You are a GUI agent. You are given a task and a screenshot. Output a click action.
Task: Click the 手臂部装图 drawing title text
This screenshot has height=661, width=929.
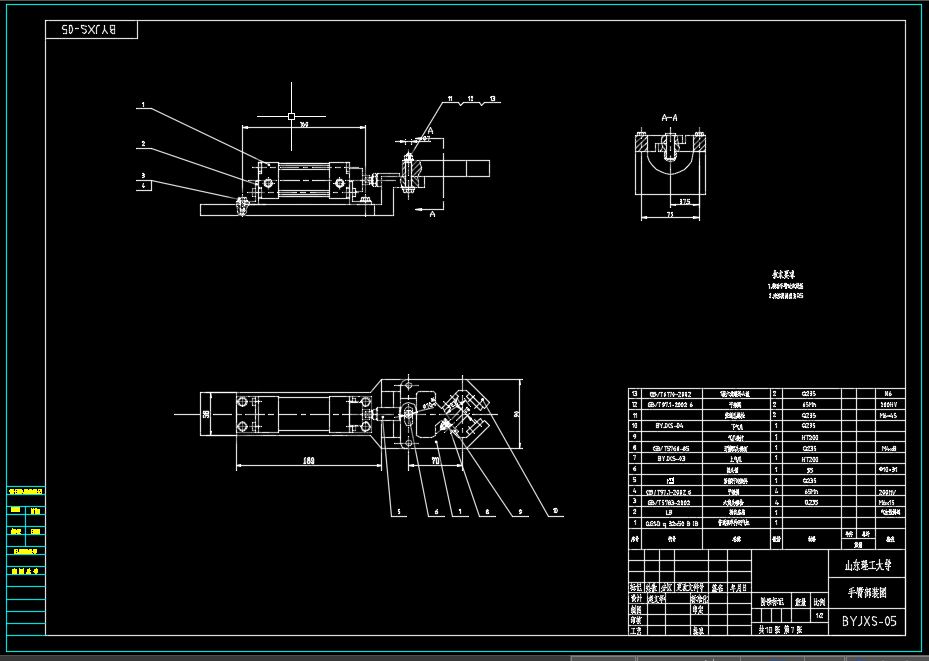click(867, 592)
